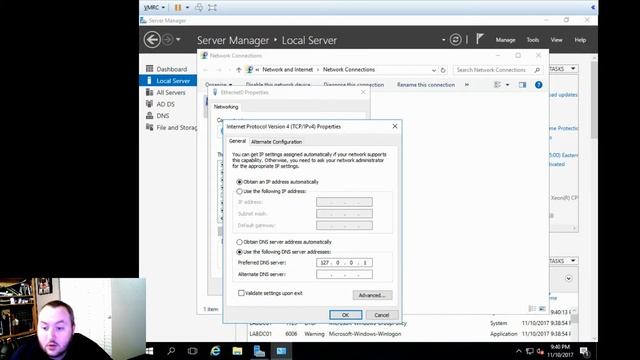Open view options dropdown arrow in Network Connections

tap(507, 85)
